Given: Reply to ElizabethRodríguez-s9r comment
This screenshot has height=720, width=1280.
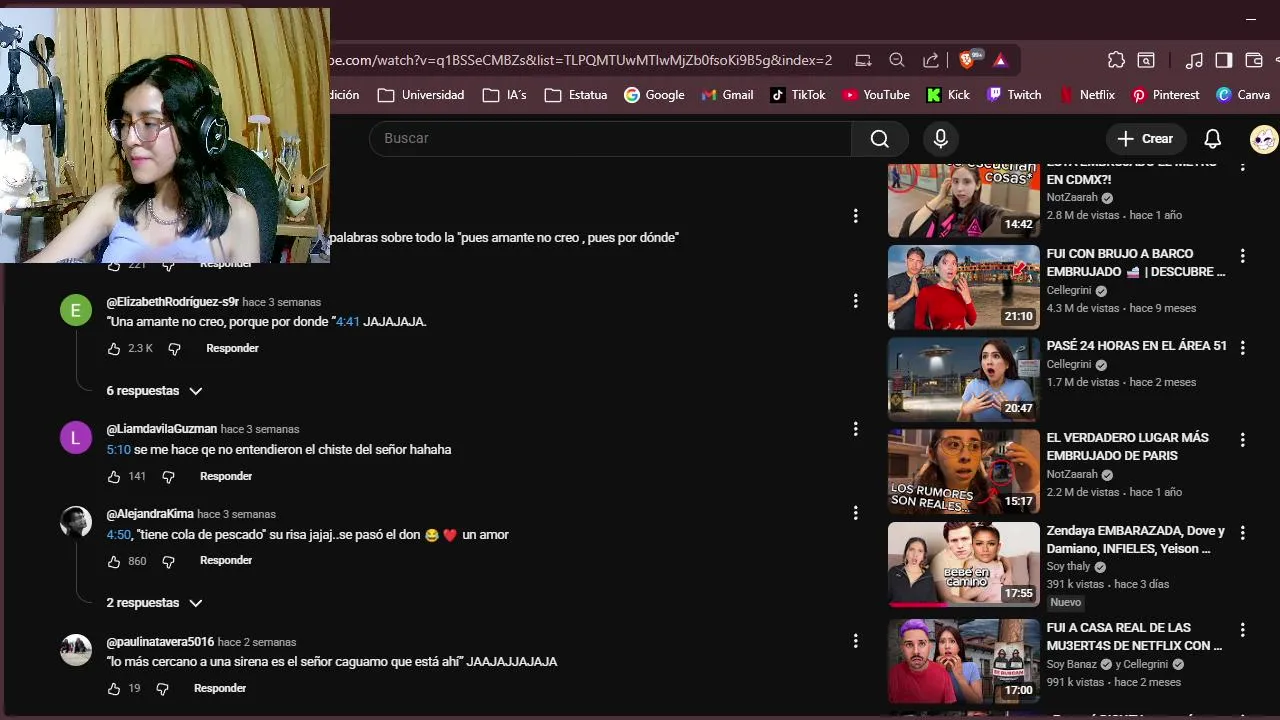Looking at the screenshot, I should (232, 348).
